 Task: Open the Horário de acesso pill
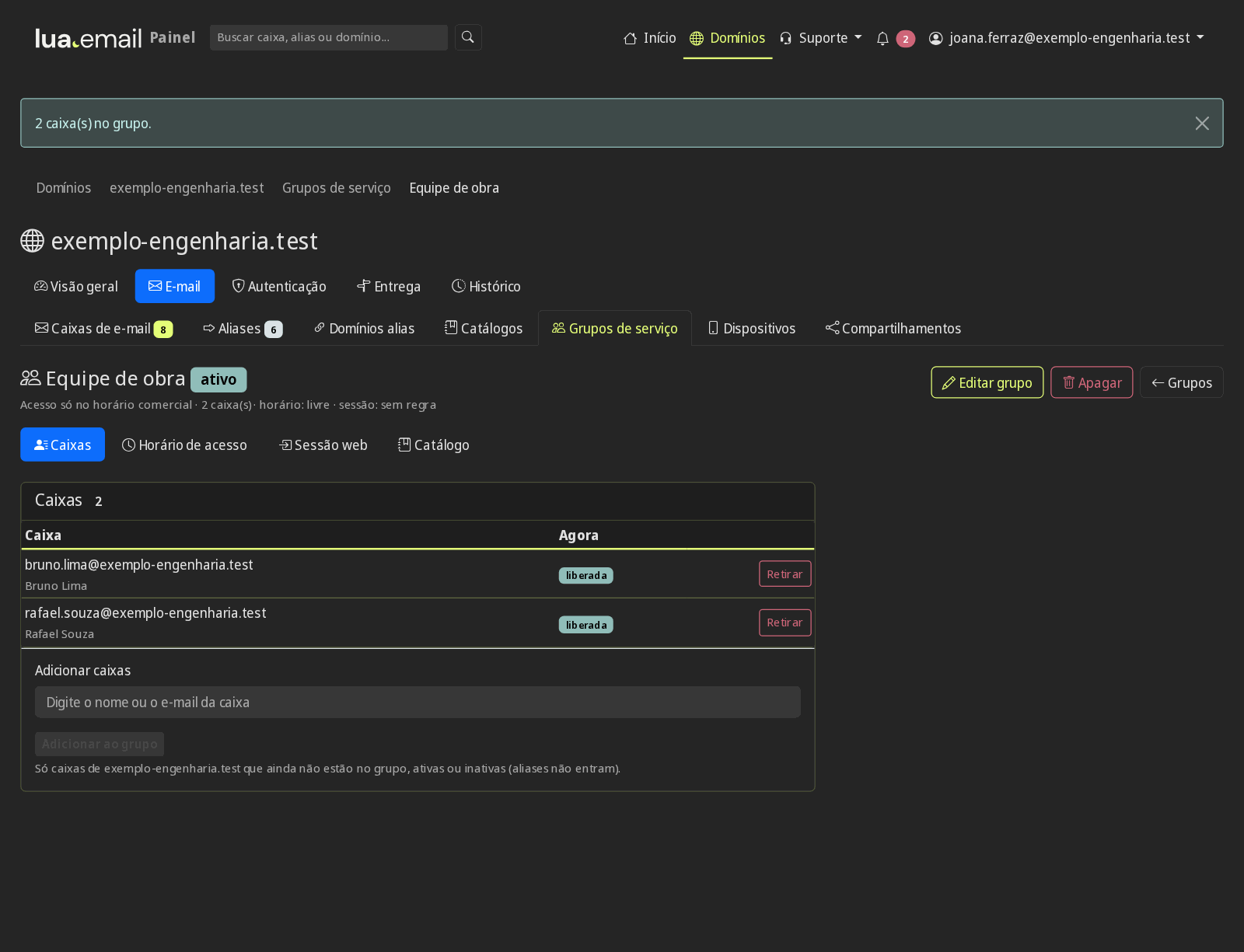(x=185, y=445)
